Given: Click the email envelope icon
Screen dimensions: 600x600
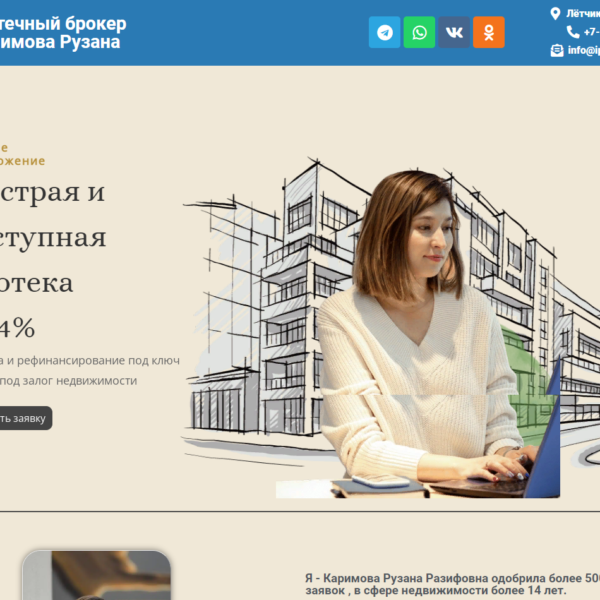Looking at the screenshot, I should point(557,50).
